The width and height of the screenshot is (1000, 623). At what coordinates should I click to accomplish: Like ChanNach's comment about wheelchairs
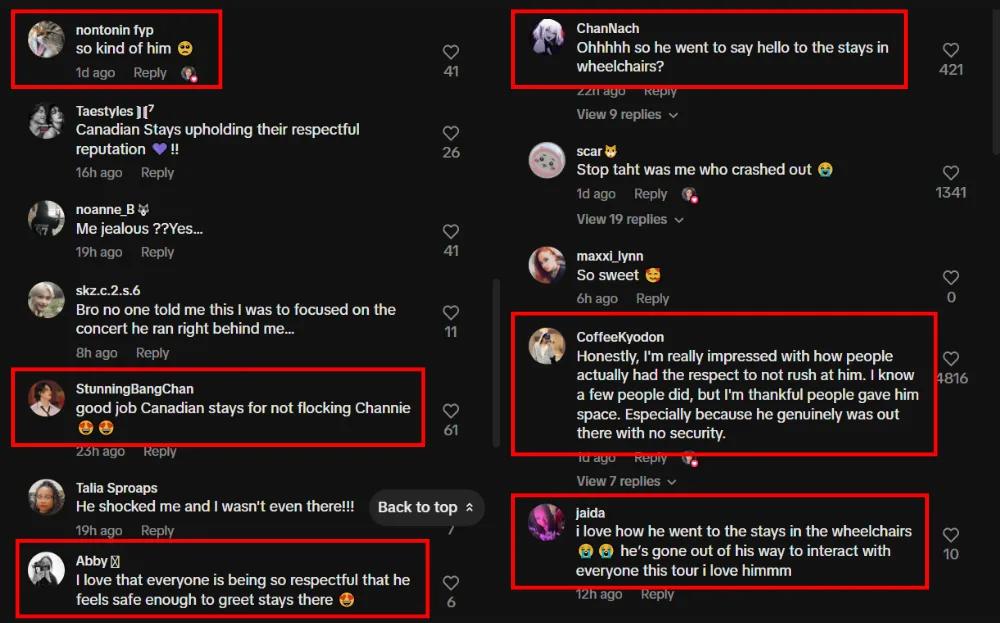click(x=951, y=50)
